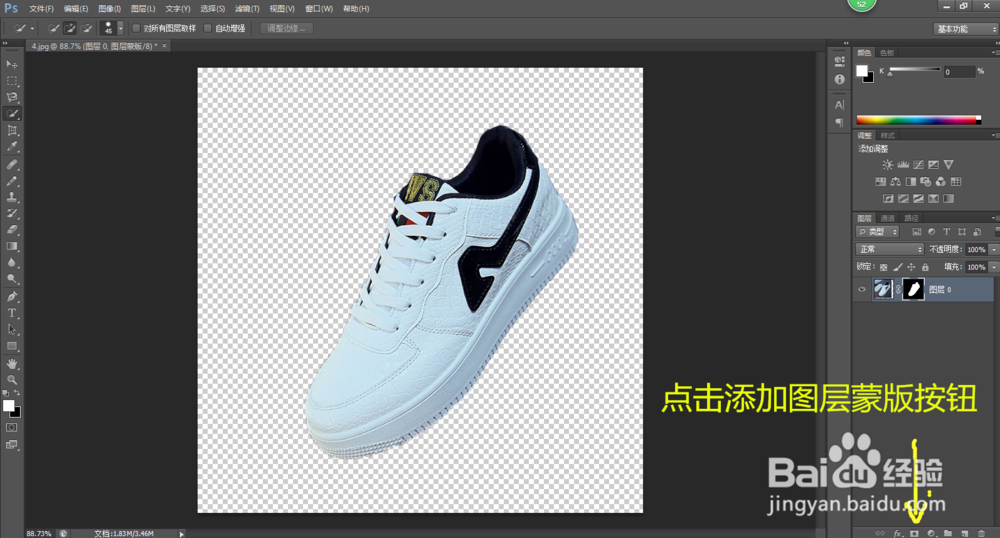Switch to the 色板 tab

tap(887, 53)
